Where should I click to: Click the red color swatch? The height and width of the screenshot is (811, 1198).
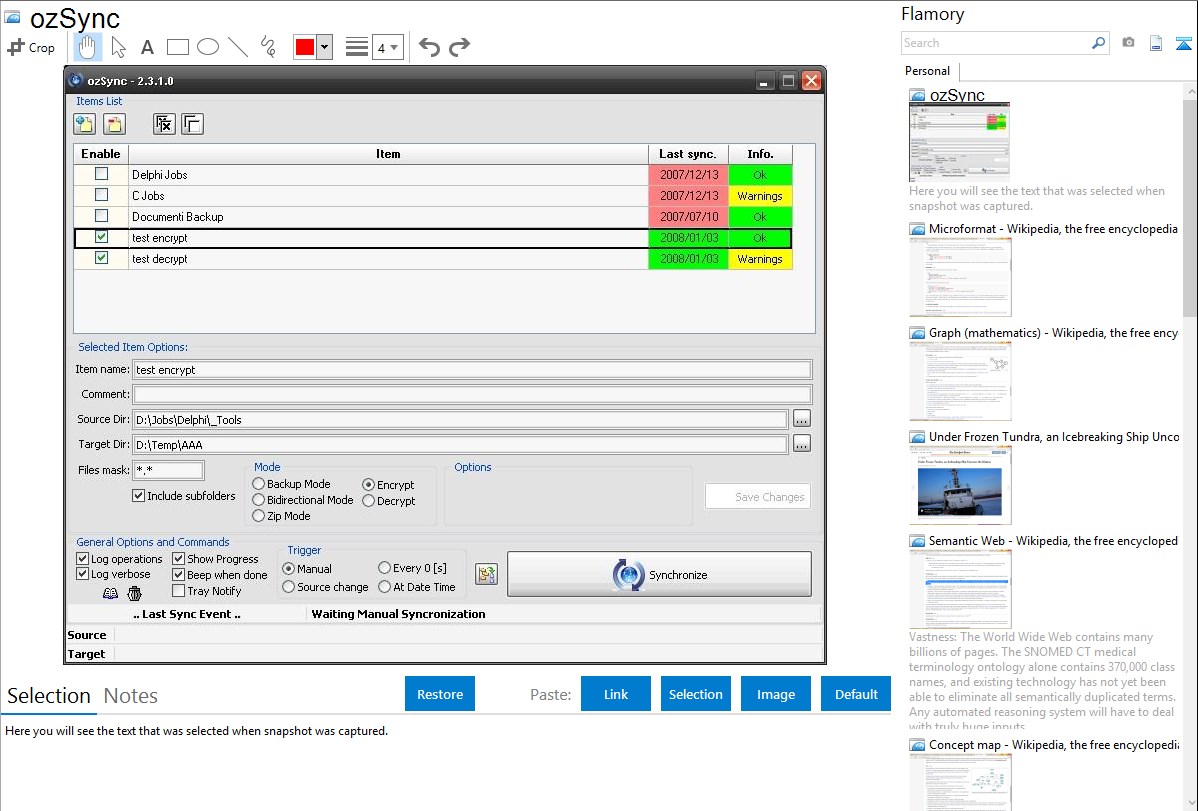[x=305, y=47]
